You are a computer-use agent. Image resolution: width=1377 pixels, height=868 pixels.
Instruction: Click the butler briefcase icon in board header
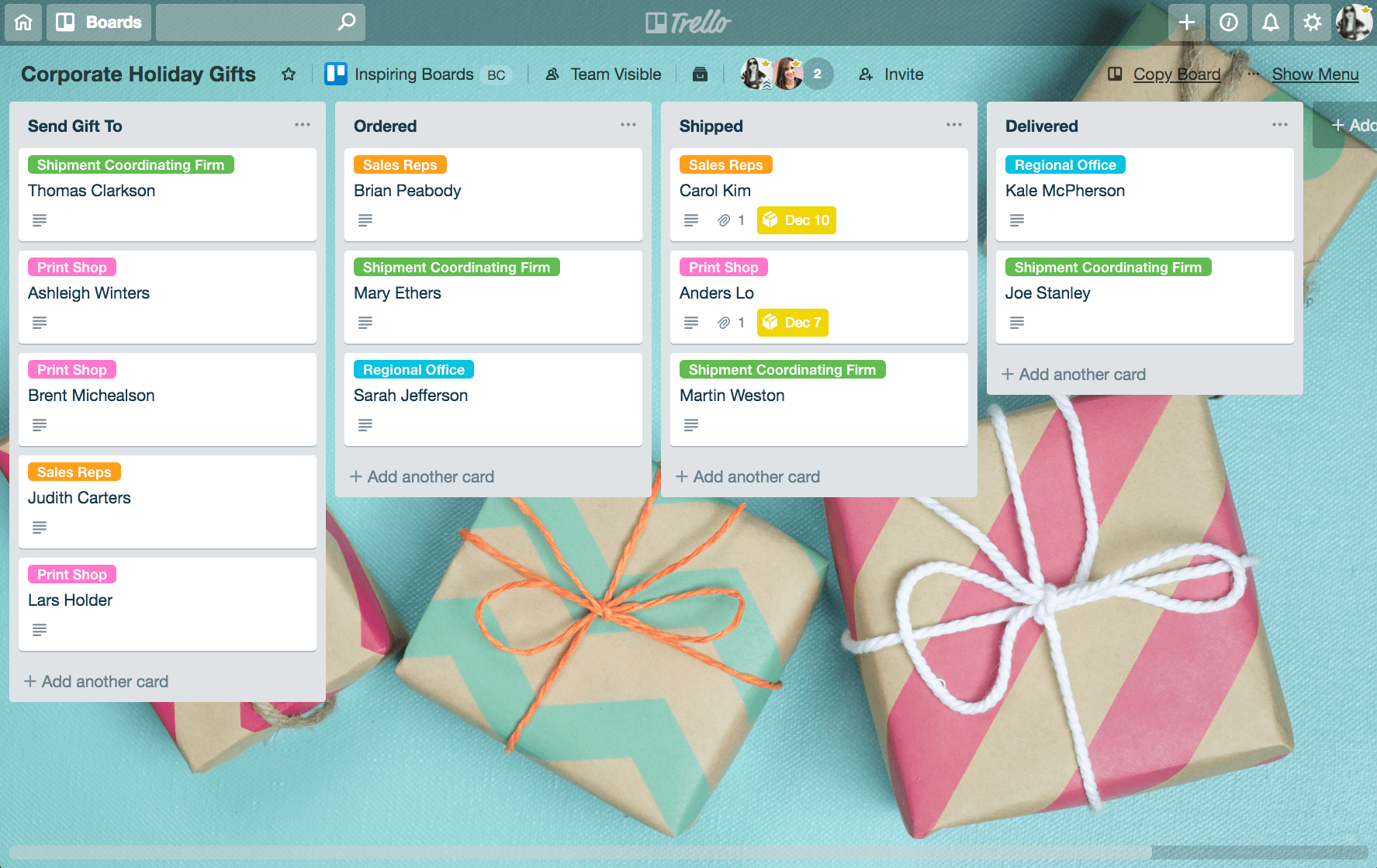[x=700, y=74]
